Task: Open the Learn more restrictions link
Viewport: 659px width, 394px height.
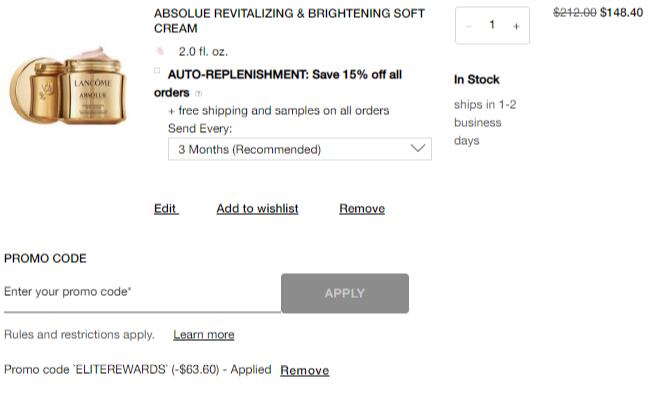Action: coord(204,335)
